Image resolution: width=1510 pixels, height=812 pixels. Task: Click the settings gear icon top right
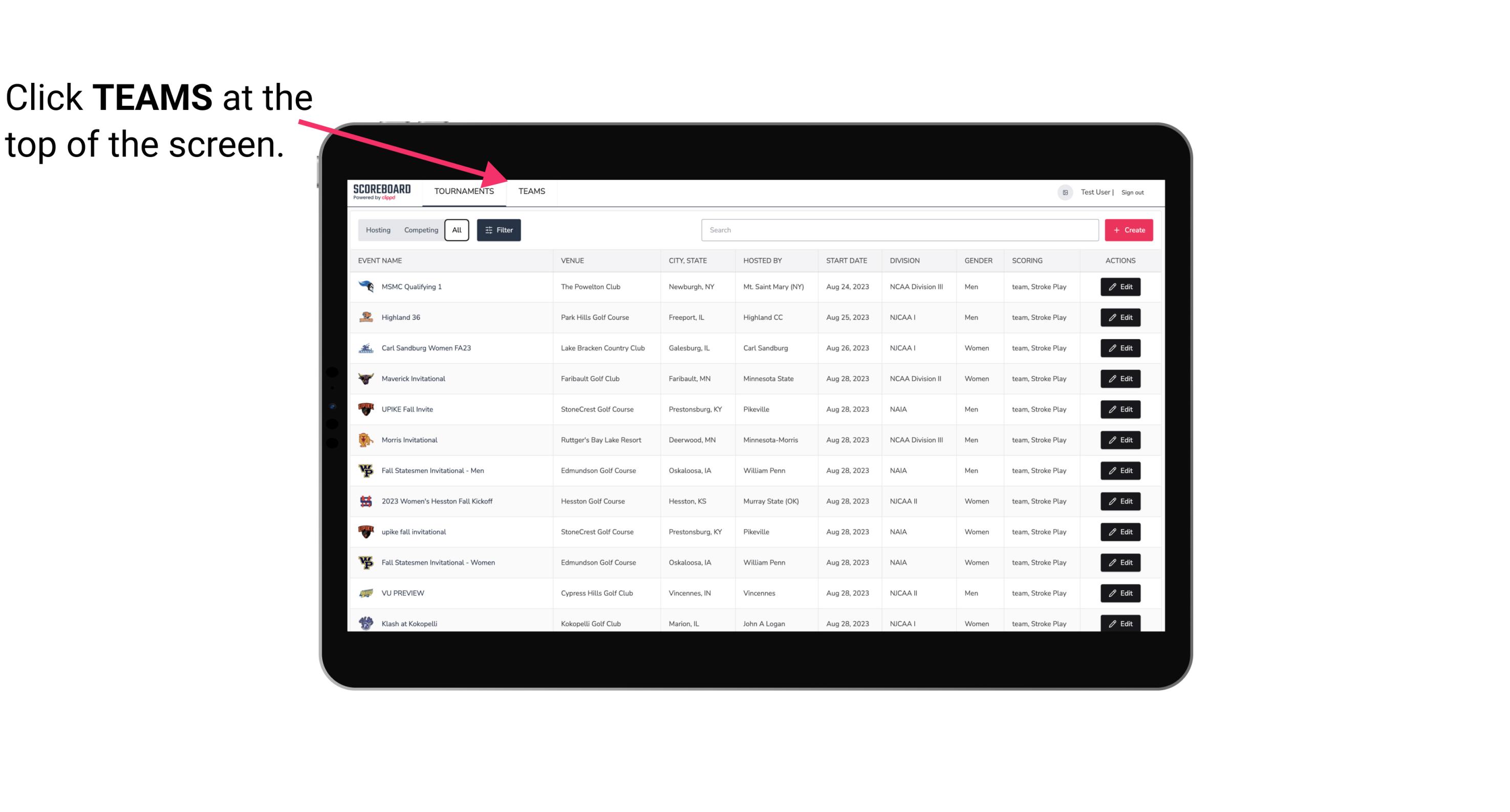(1064, 192)
